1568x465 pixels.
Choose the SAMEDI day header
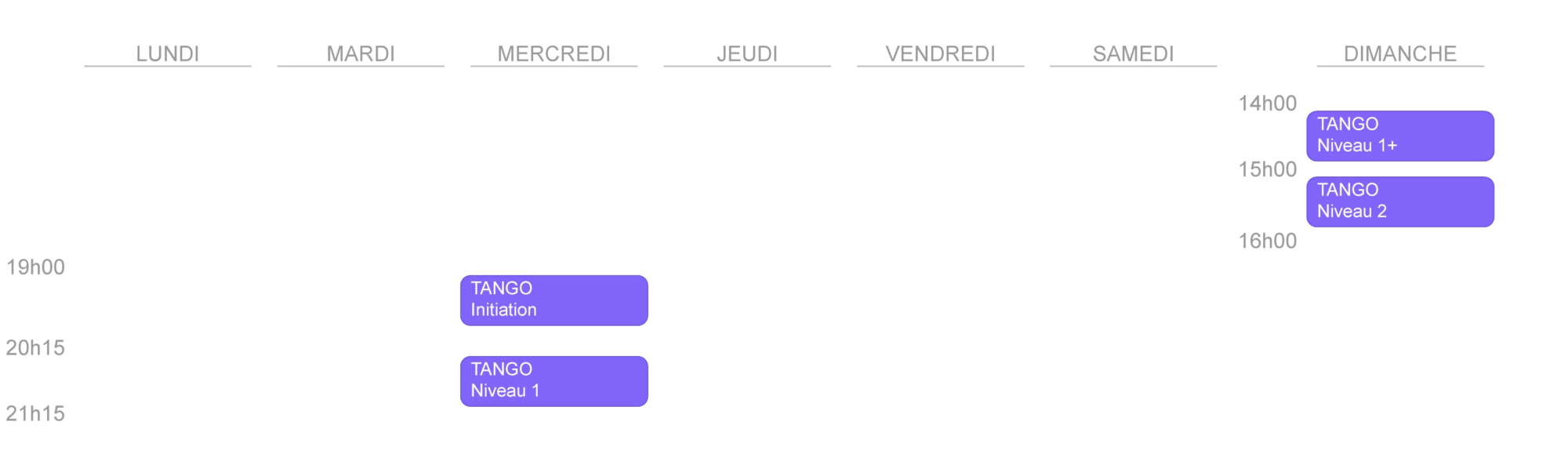[x=1134, y=53]
